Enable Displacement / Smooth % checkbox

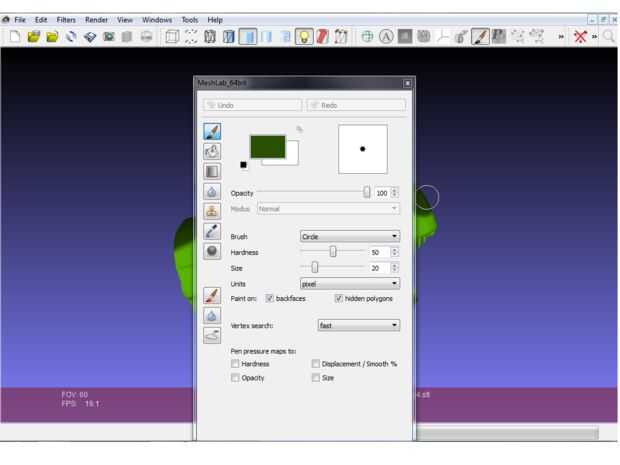click(316, 364)
